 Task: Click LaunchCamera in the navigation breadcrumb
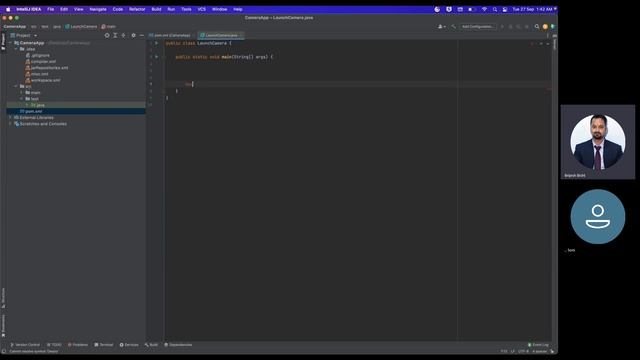(81, 27)
